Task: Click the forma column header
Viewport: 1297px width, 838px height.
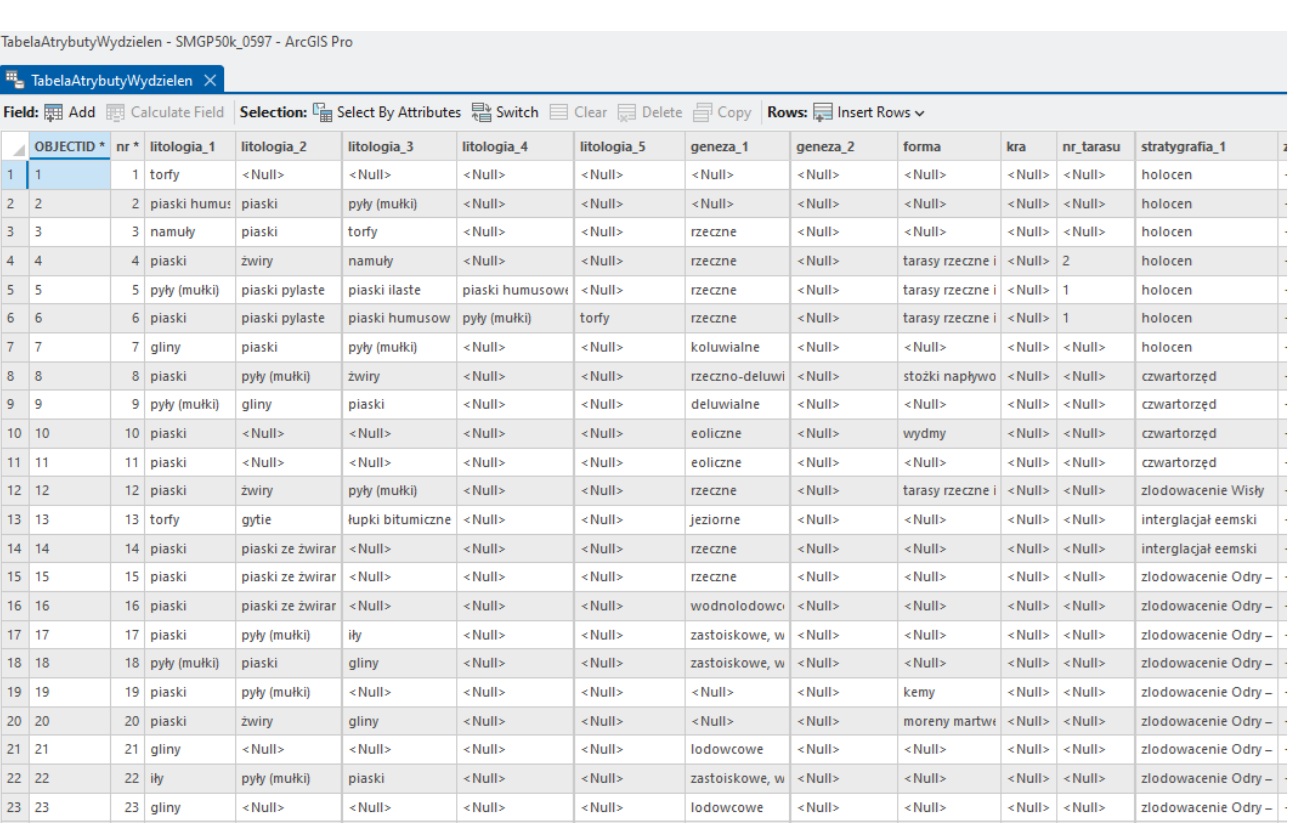Action: 950,146
